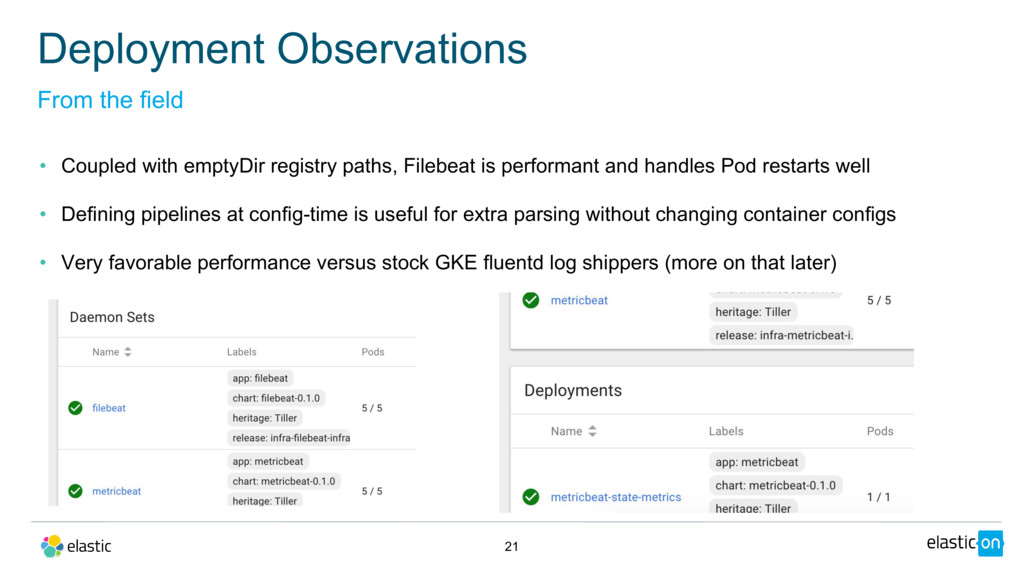Click the Pods column header in Daemon Sets
Image resolution: width=1024 pixels, height=576 pixels.
point(372,352)
